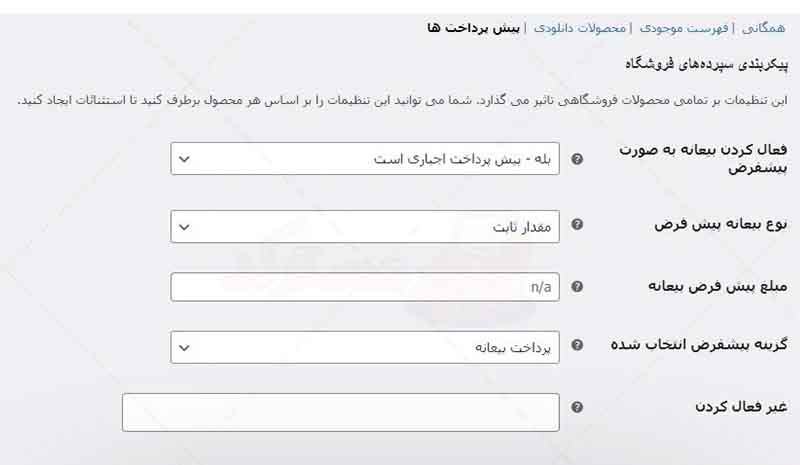Screen dimensions: 800x465
Task: Click chevron arrow of مقدار ثابت dropdown
Action: [184, 227]
